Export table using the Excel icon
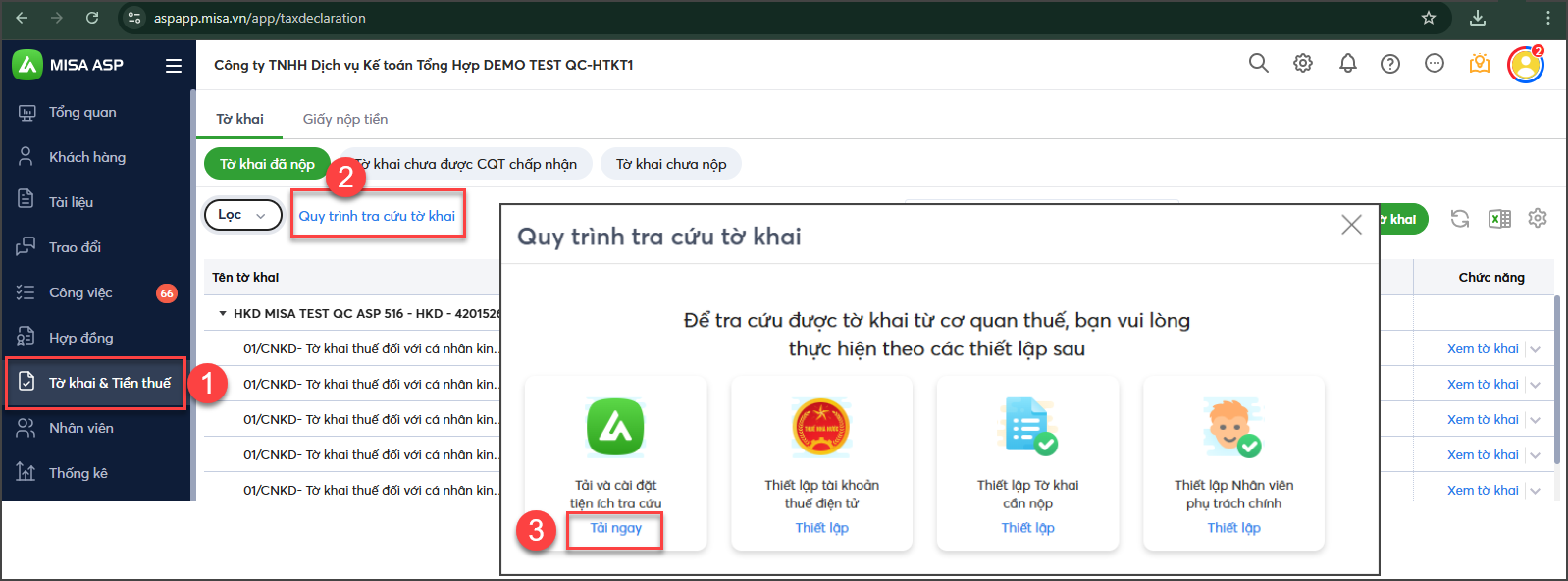The image size is (1568, 581). click(x=1499, y=219)
